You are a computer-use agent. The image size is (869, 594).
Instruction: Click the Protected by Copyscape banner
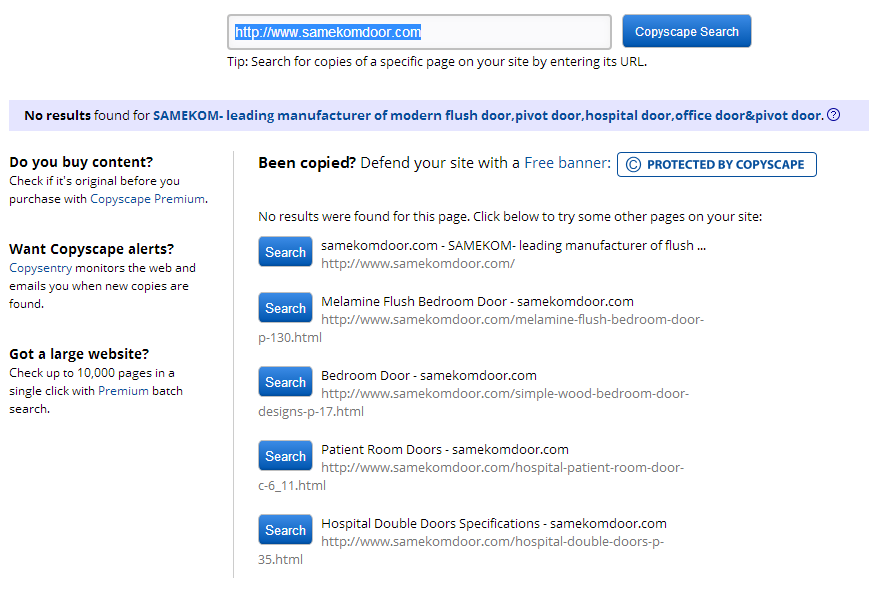click(x=717, y=165)
